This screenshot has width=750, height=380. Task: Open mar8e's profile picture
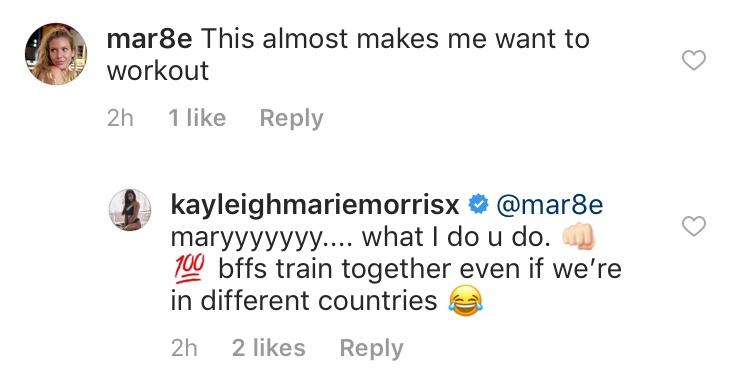tap(56, 54)
